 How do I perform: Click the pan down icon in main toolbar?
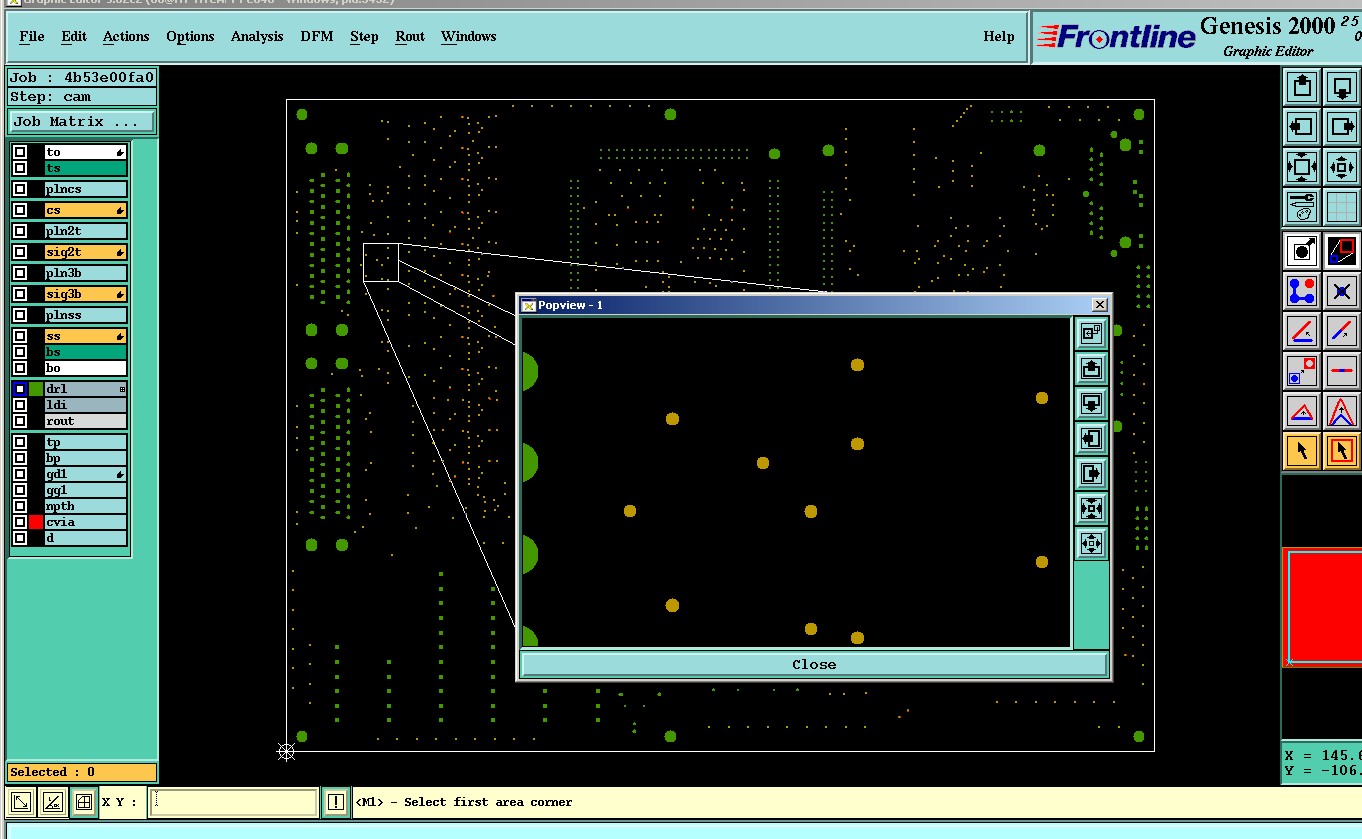pyautogui.click(x=1342, y=87)
